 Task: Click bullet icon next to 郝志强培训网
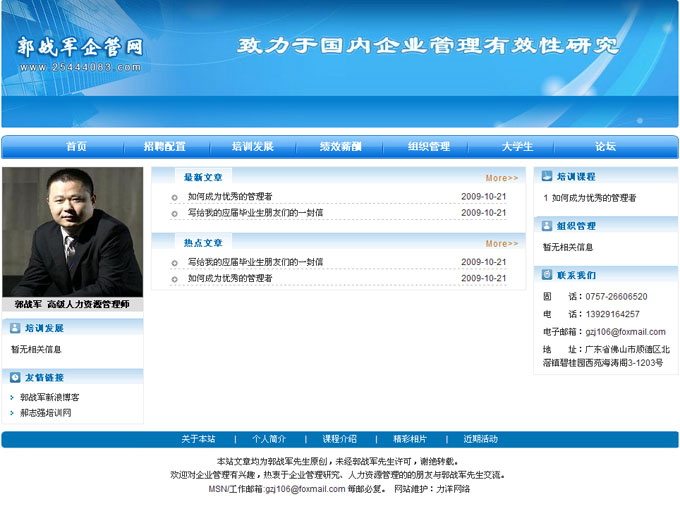tap(13, 412)
